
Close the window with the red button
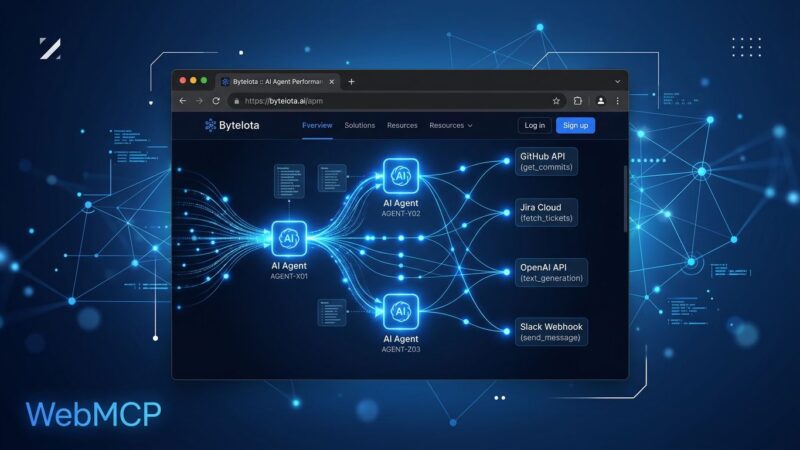pyautogui.click(x=183, y=81)
